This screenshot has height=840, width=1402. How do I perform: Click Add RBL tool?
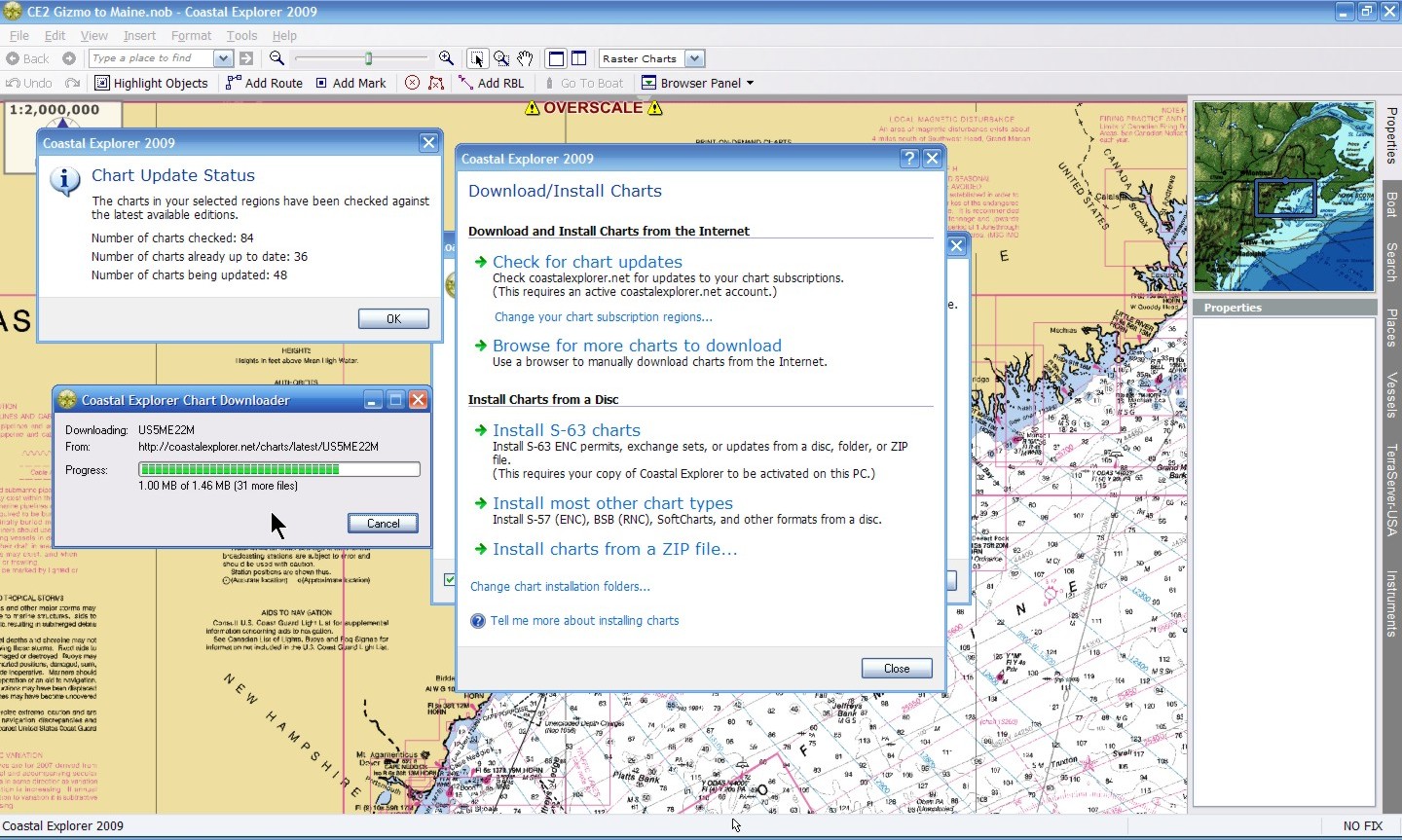click(492, 83)
